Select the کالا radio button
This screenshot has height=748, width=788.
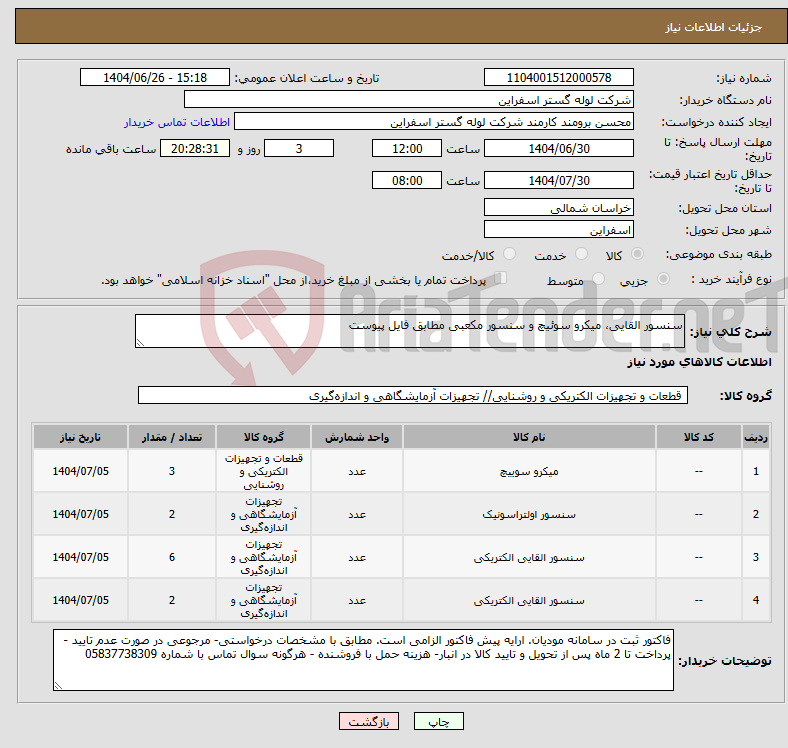click(637, 254)
